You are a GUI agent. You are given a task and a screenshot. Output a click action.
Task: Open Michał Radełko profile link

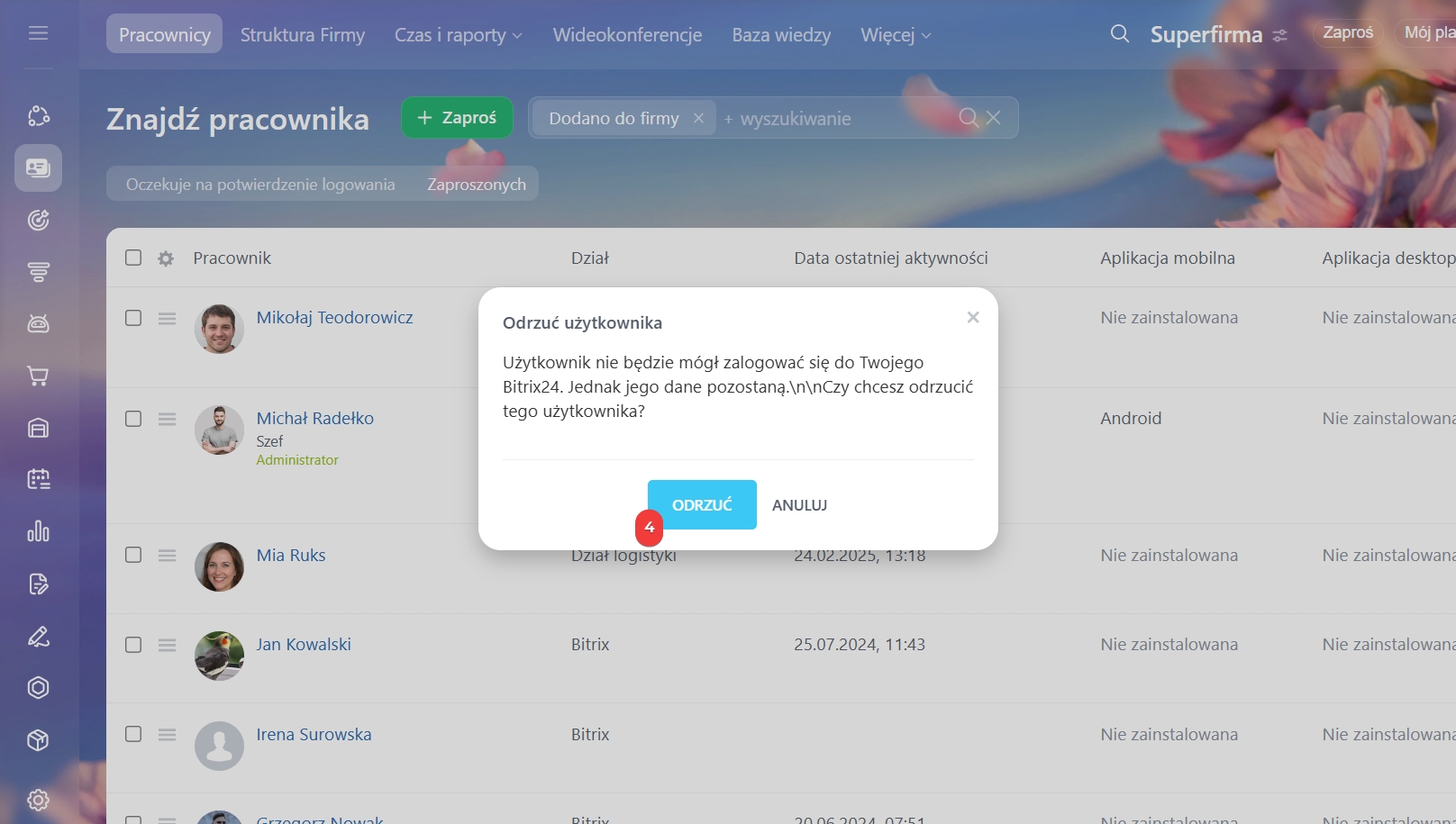(314, 419)
